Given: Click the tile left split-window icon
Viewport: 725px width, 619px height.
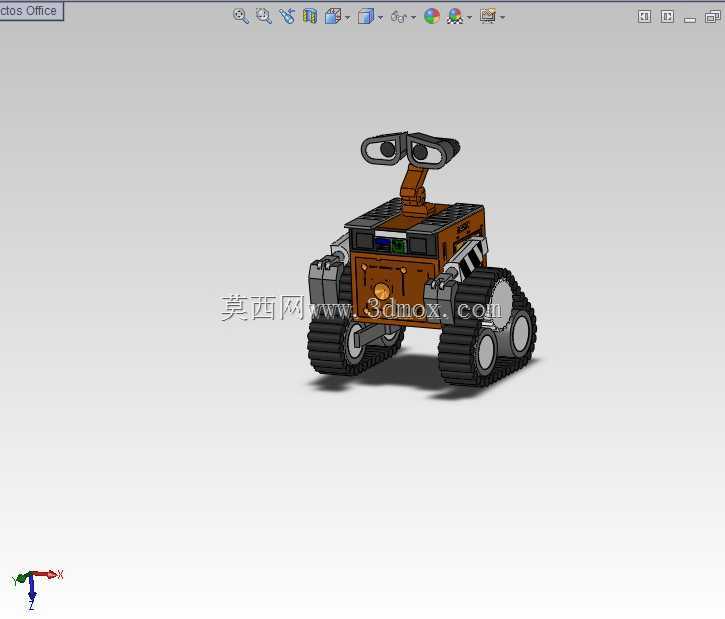Looking at the screenshot, I should coord(644,17).
